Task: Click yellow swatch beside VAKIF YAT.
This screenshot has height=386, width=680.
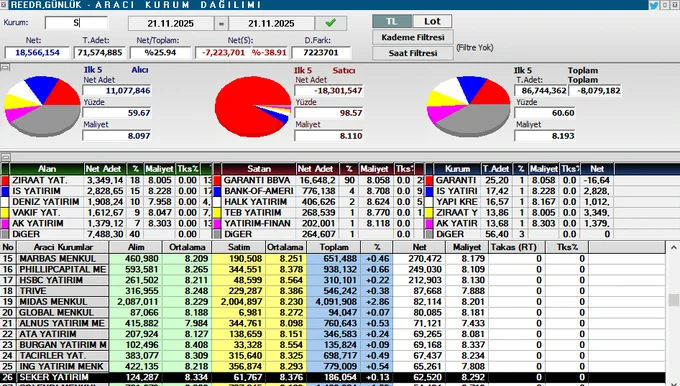Action: pyautogui.click(x=5, y=213)
